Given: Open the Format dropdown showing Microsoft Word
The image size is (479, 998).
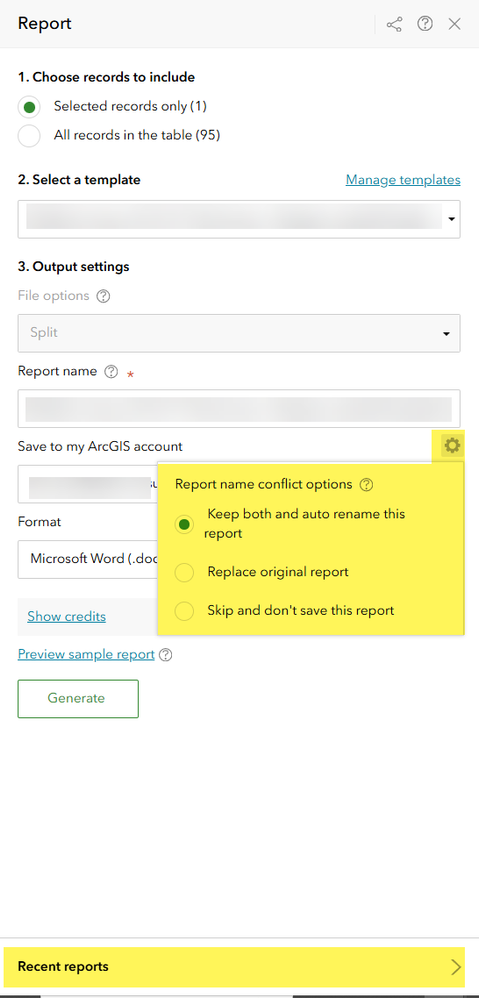Looking at the screenshot, I should pos(88,559).
